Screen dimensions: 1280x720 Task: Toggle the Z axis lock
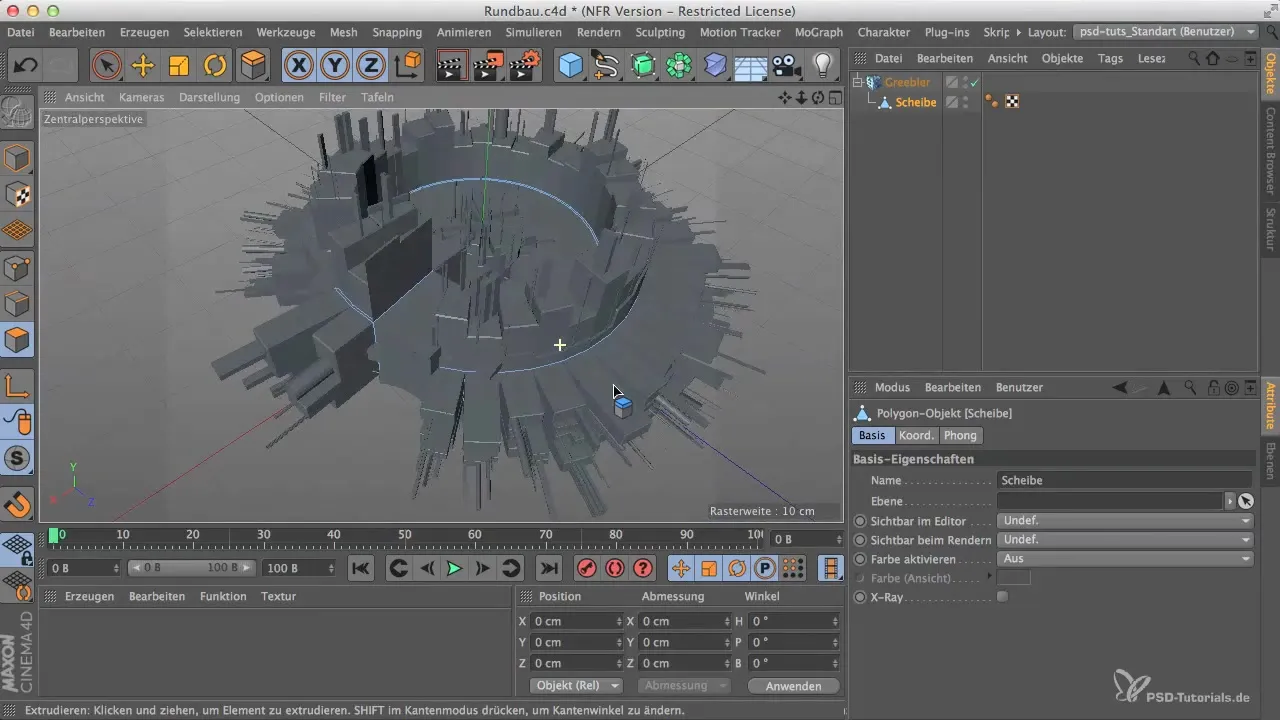[x=371, y=66]
